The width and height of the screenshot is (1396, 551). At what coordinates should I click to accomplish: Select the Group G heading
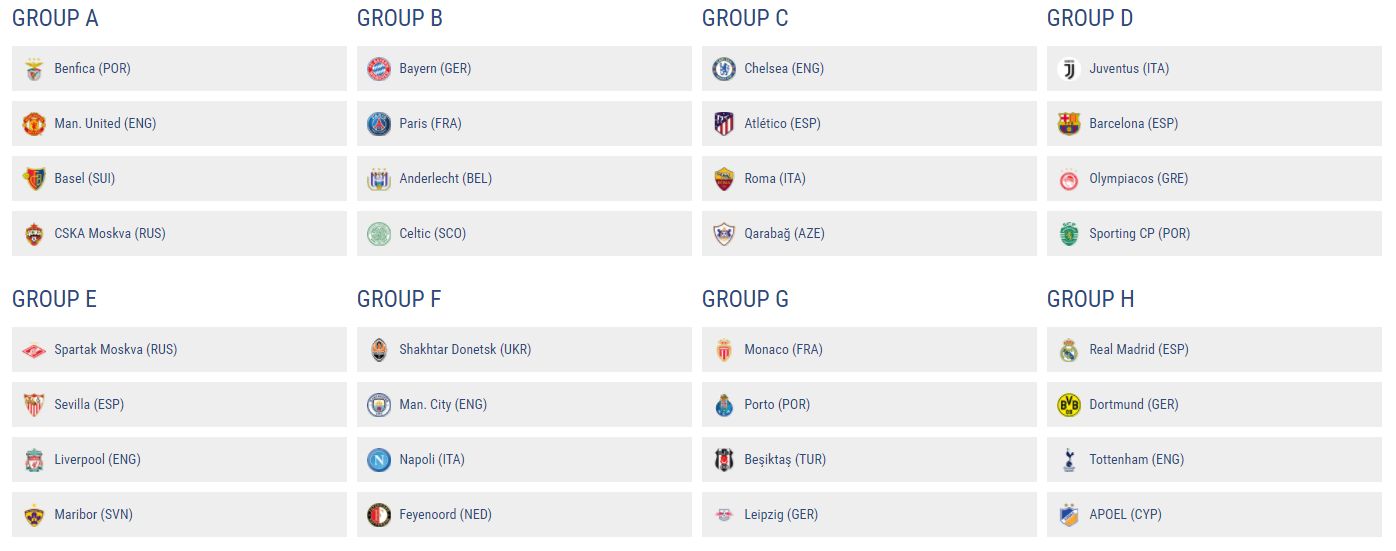pyautogui.click(x=745, y=299)
